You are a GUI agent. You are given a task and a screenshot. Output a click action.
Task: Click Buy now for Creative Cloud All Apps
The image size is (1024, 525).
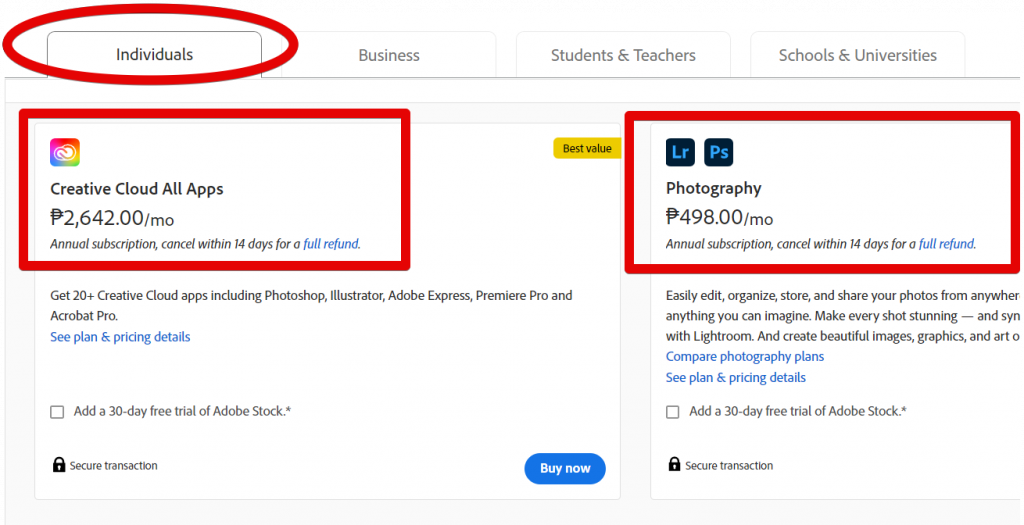click(565, 468)
